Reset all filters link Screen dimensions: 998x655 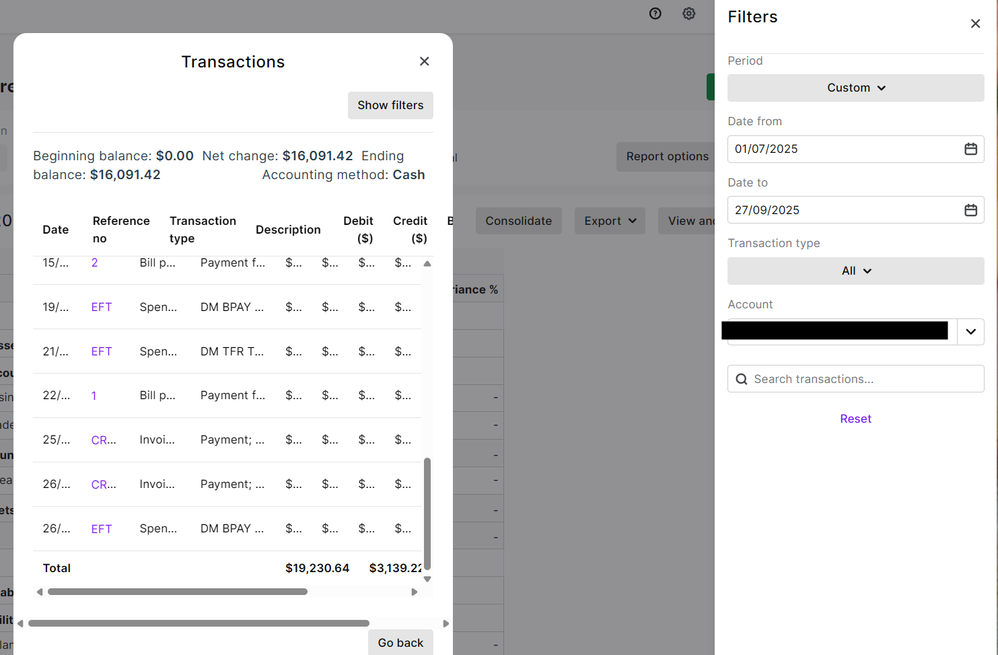tap(855, 419)
